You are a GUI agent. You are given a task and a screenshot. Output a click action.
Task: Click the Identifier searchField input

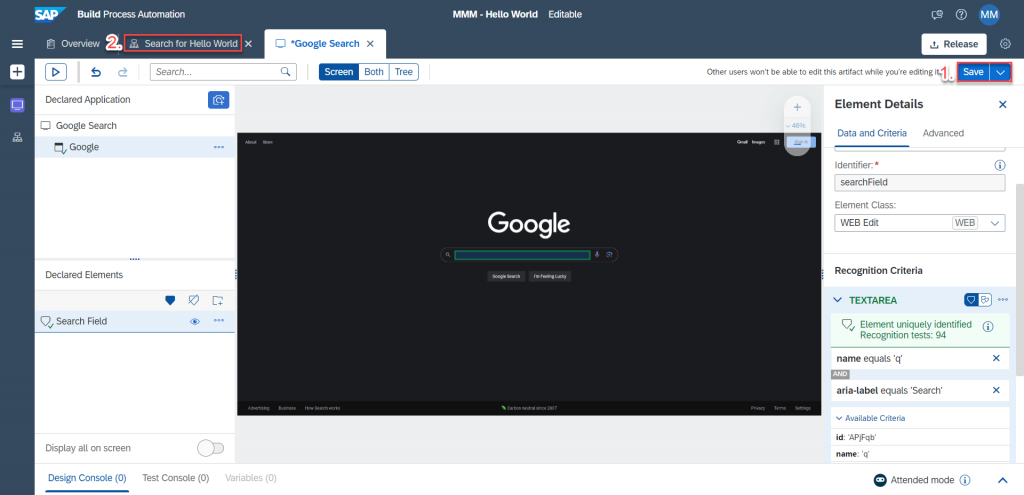point(920,183)
